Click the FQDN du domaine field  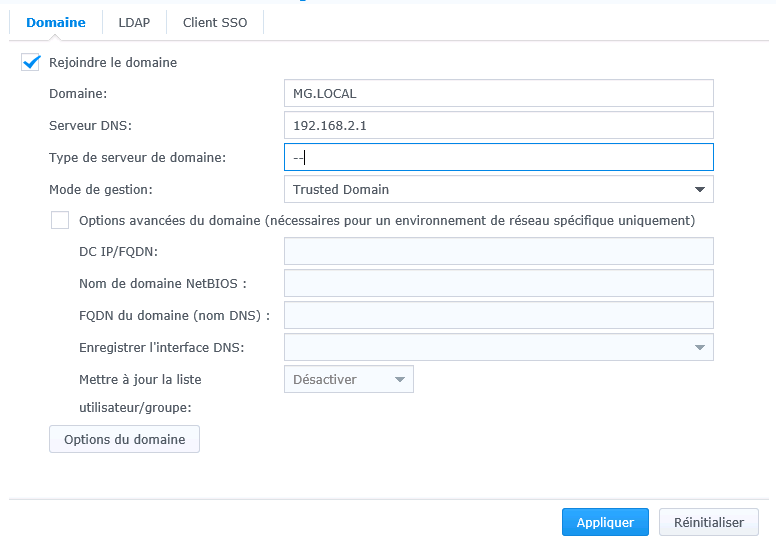click(498, 315)
